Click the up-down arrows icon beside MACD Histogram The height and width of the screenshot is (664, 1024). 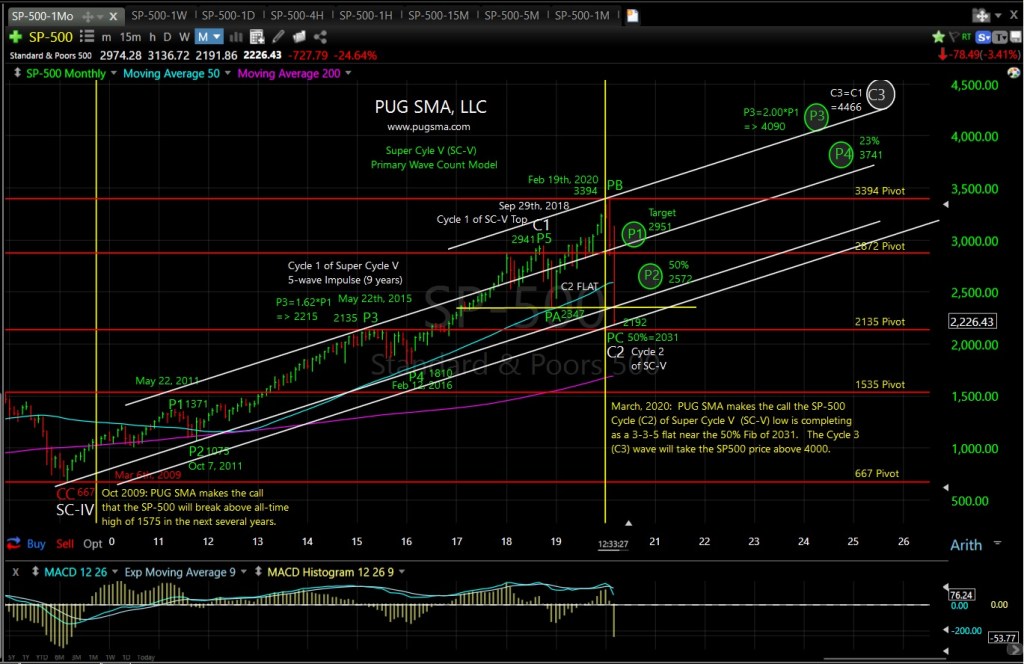pos(259,572)
